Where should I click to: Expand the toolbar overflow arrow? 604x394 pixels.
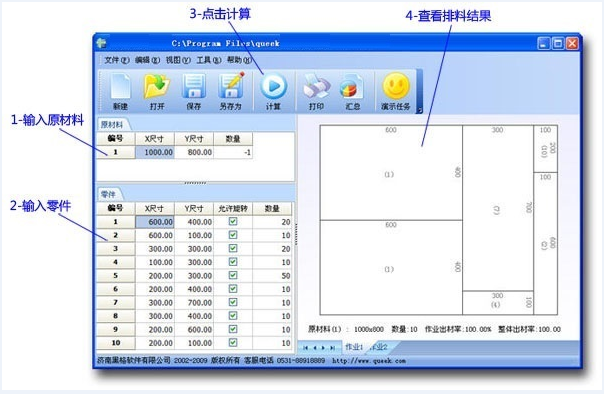[x=419, y=110]
